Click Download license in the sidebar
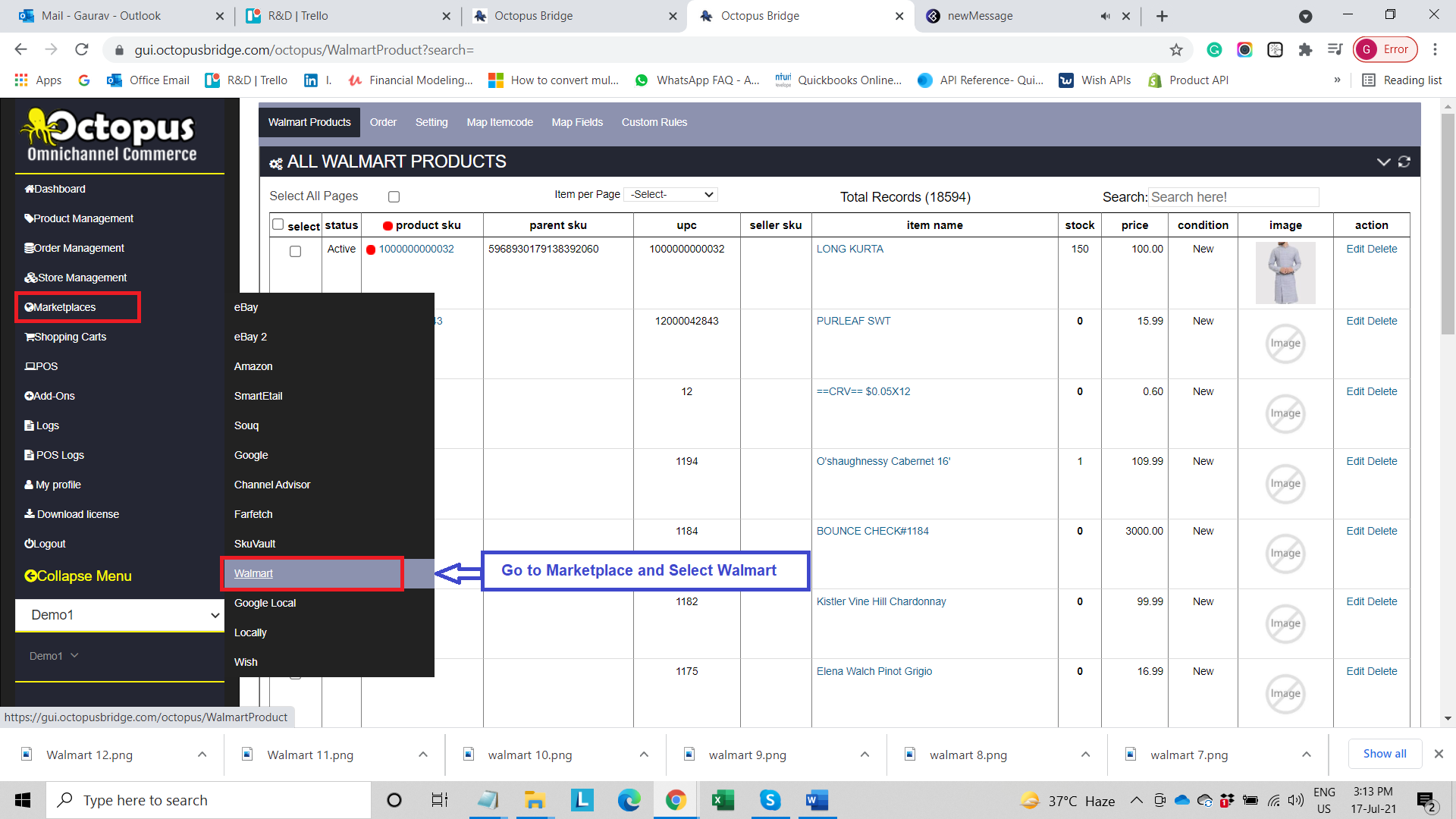The width and height of the screenshot is (1456, 819). [x=71, y=514]
